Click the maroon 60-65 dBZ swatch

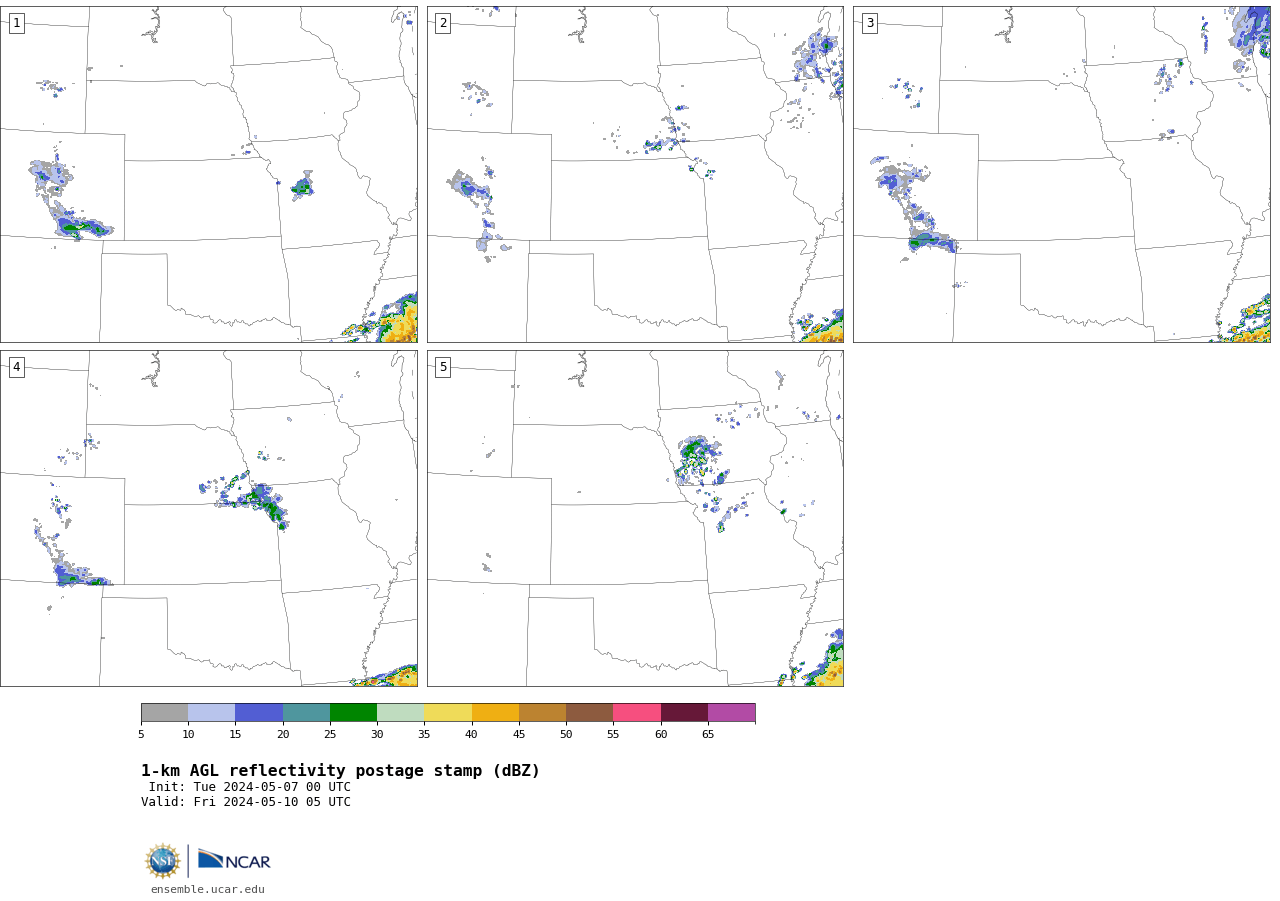[x=684, y=713]
